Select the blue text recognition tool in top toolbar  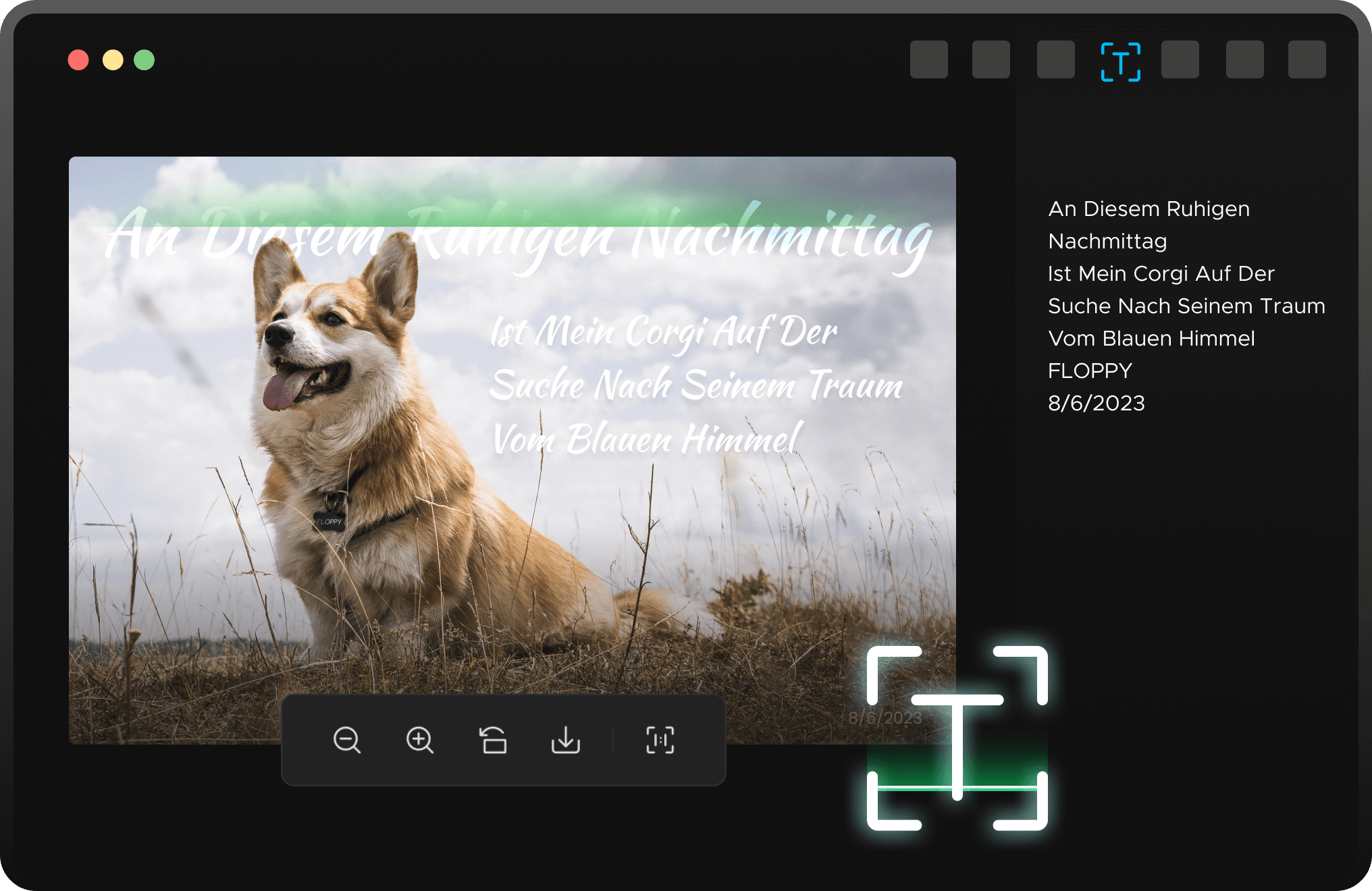[x=1121, y=61]
